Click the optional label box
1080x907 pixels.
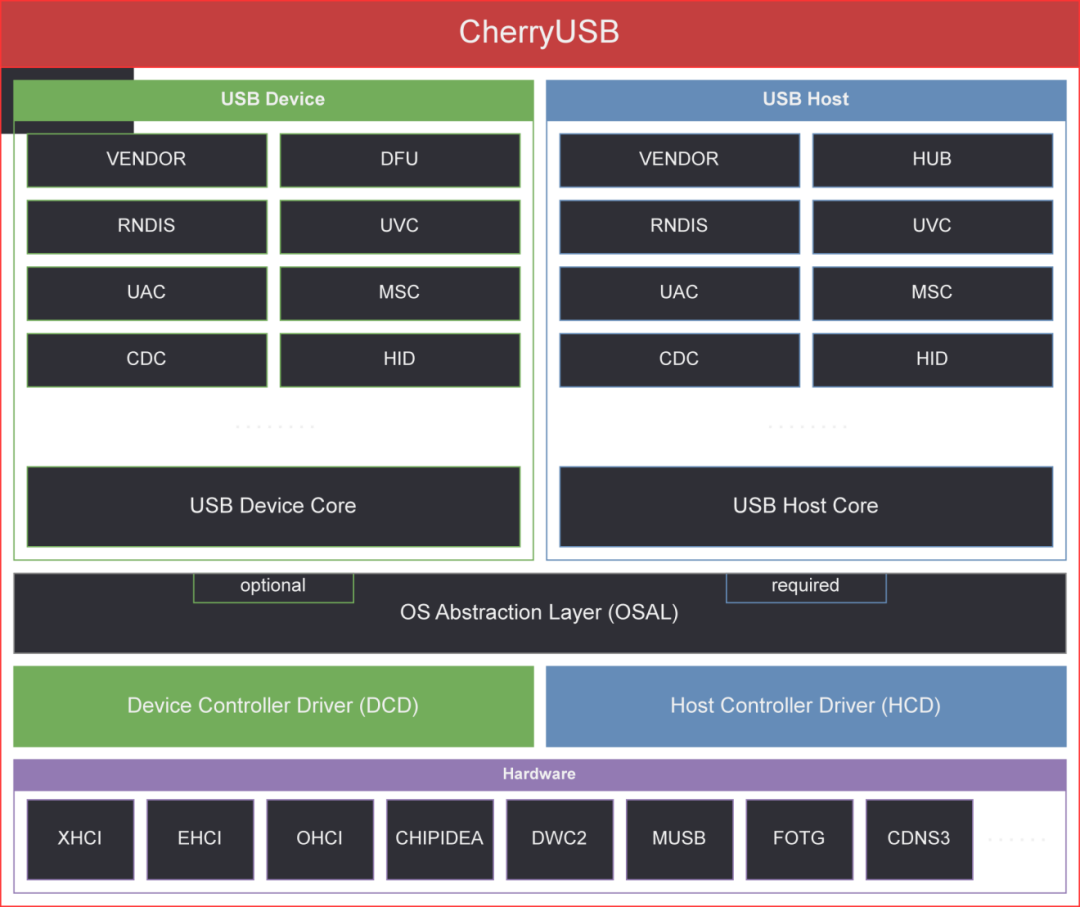tap(273, 587)
